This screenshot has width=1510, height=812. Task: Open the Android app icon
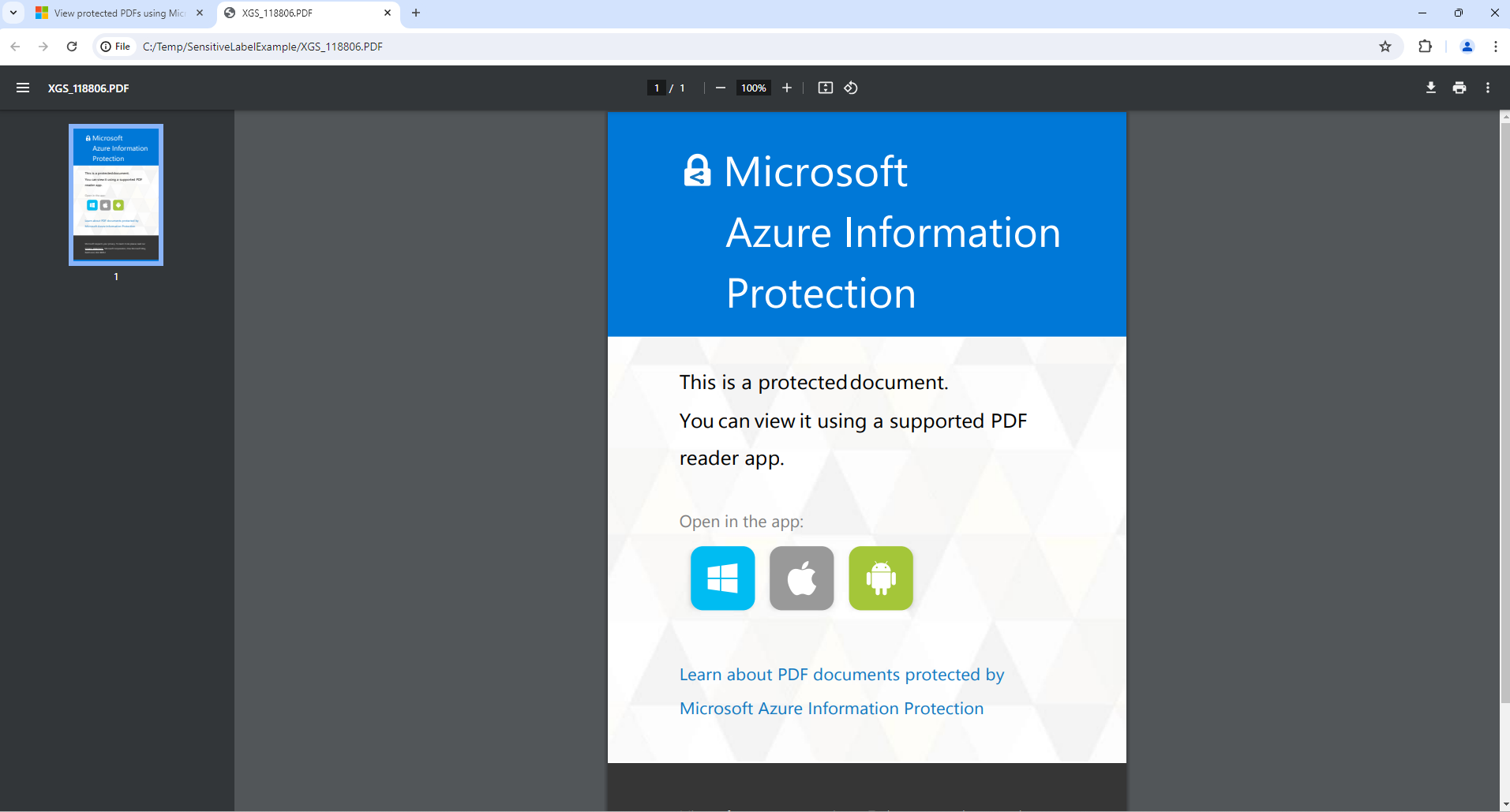pos(880,578)
